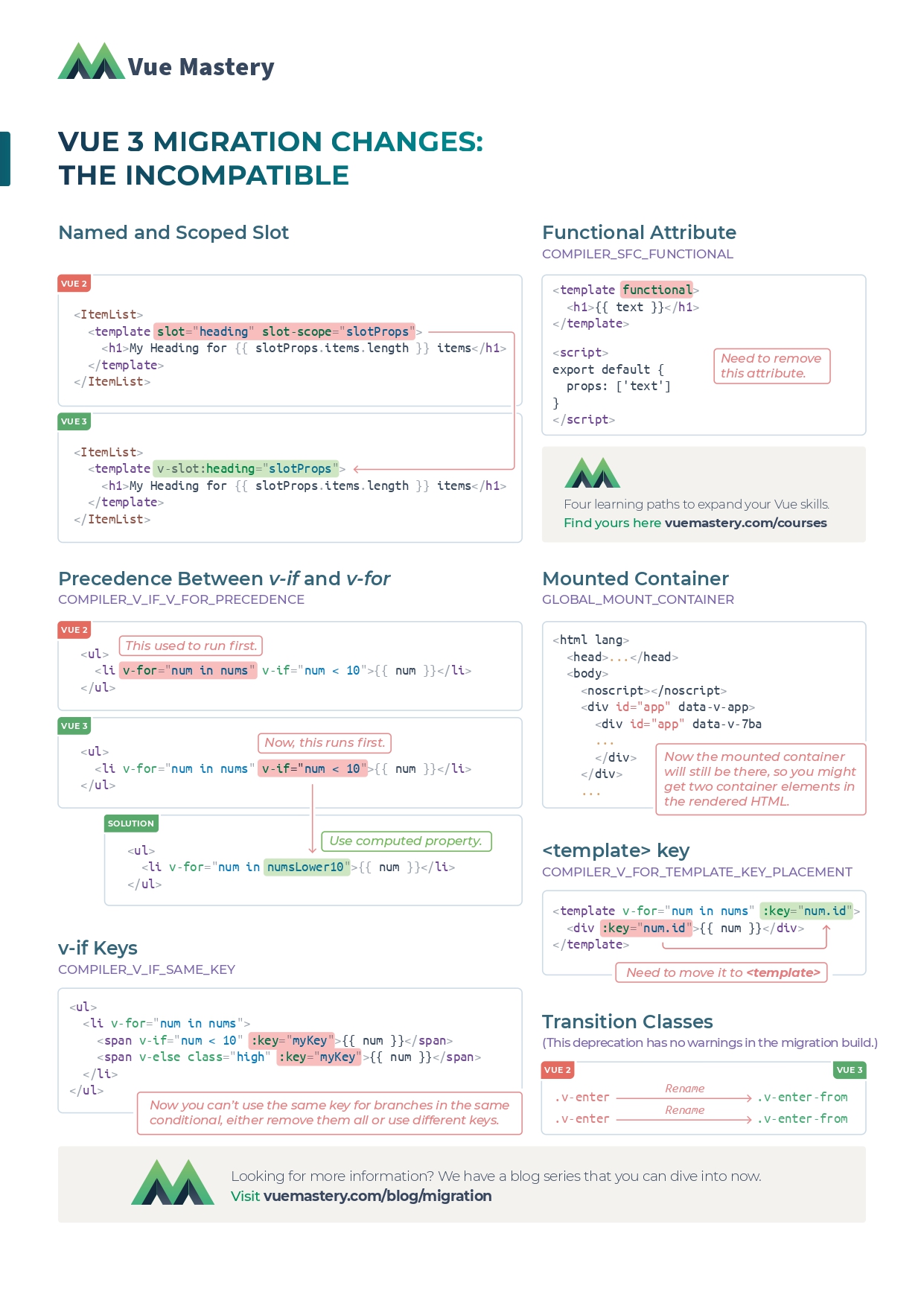Screen dimensions: 924x1306
Task: Click the Vue Mastery logo at top
Action: click(x=166, y=62)
